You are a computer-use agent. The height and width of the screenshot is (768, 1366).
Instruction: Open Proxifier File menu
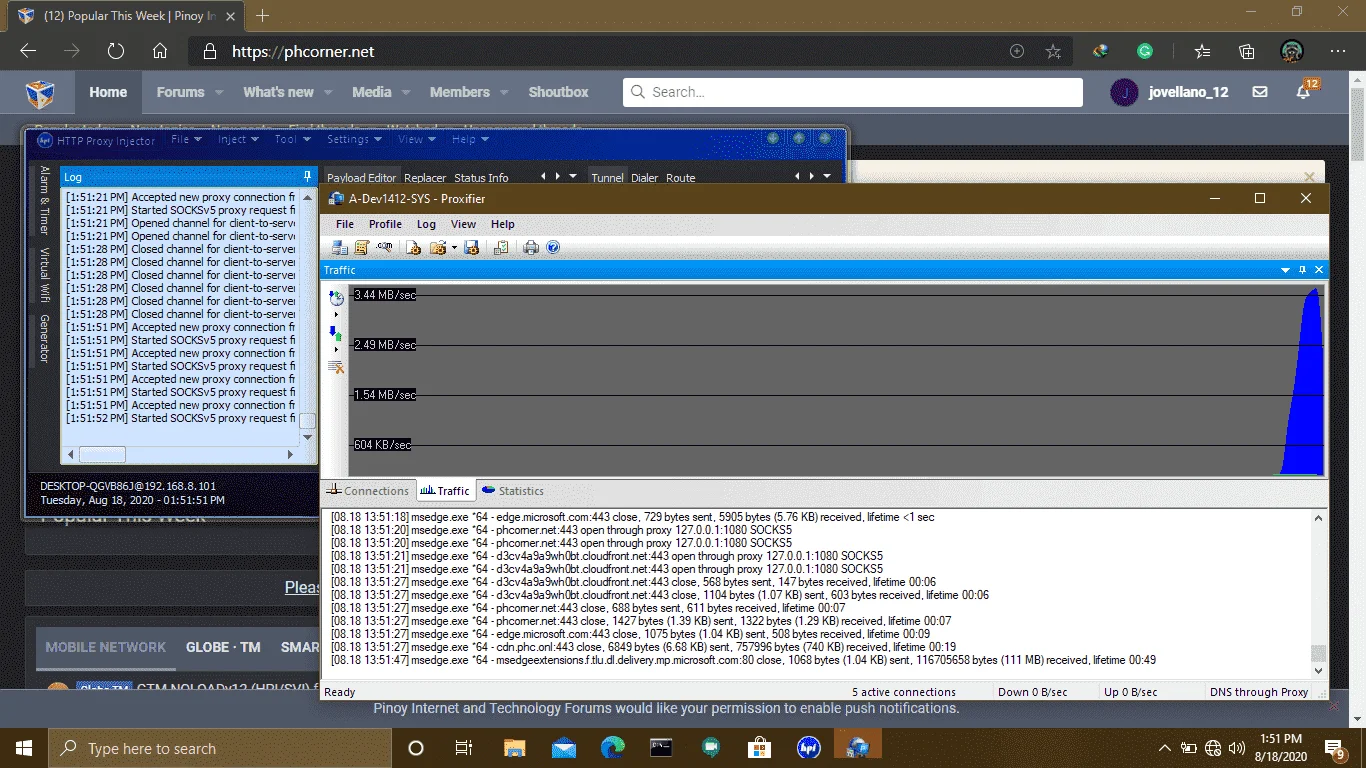[x=345, y=224]
